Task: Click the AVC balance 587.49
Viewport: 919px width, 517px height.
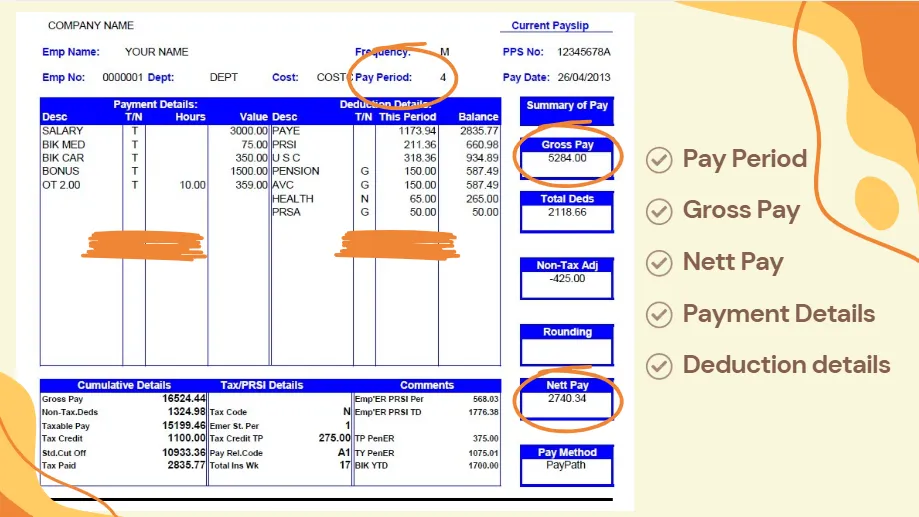Action: 482,185
